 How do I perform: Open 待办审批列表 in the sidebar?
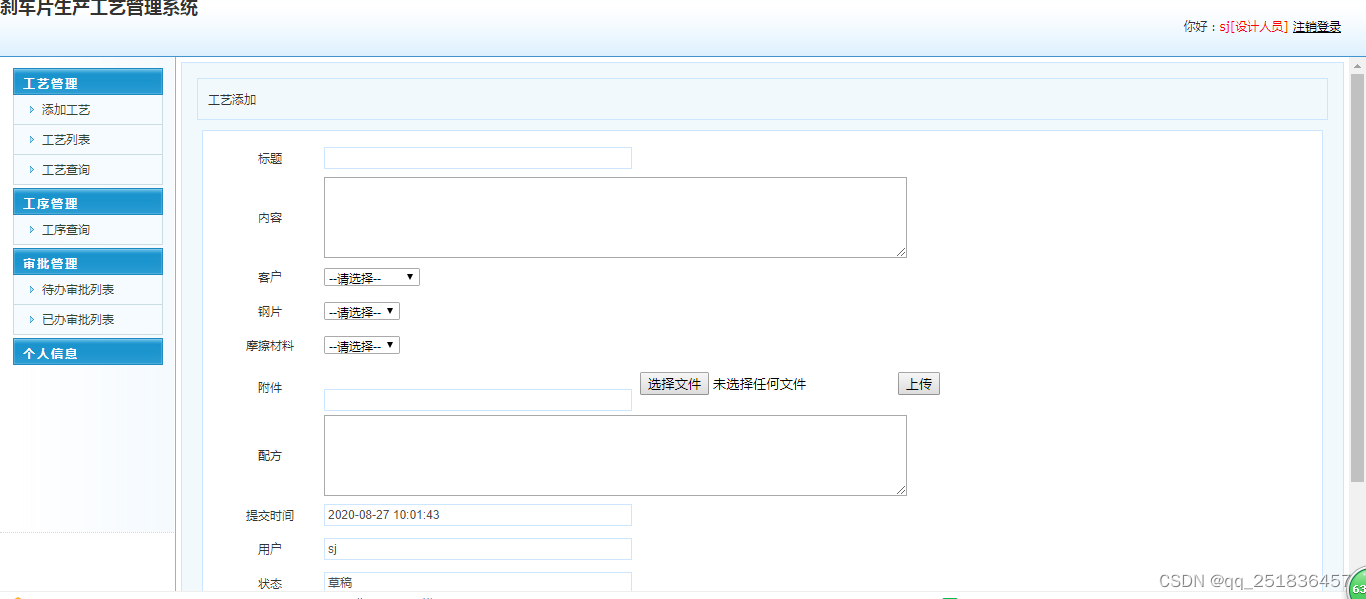click(78, 290)
